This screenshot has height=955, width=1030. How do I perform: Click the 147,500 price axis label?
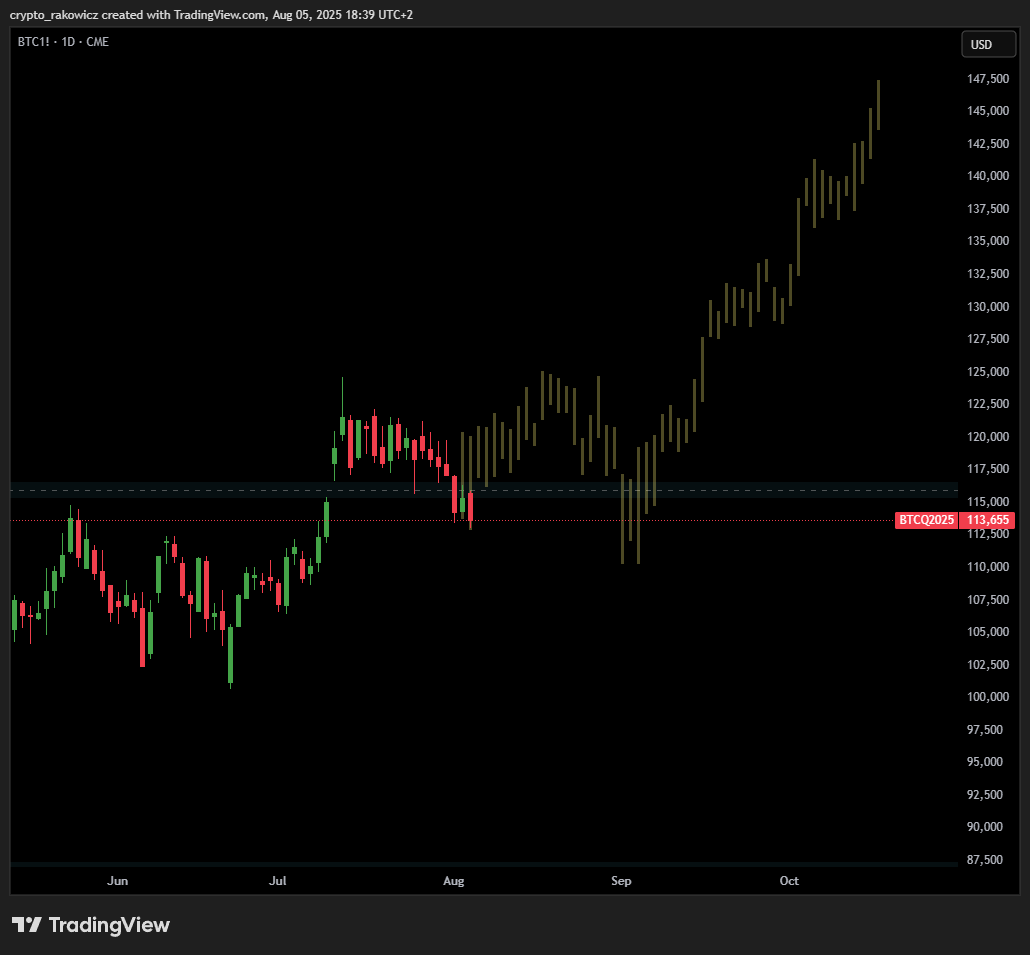(x=988, y=79)
